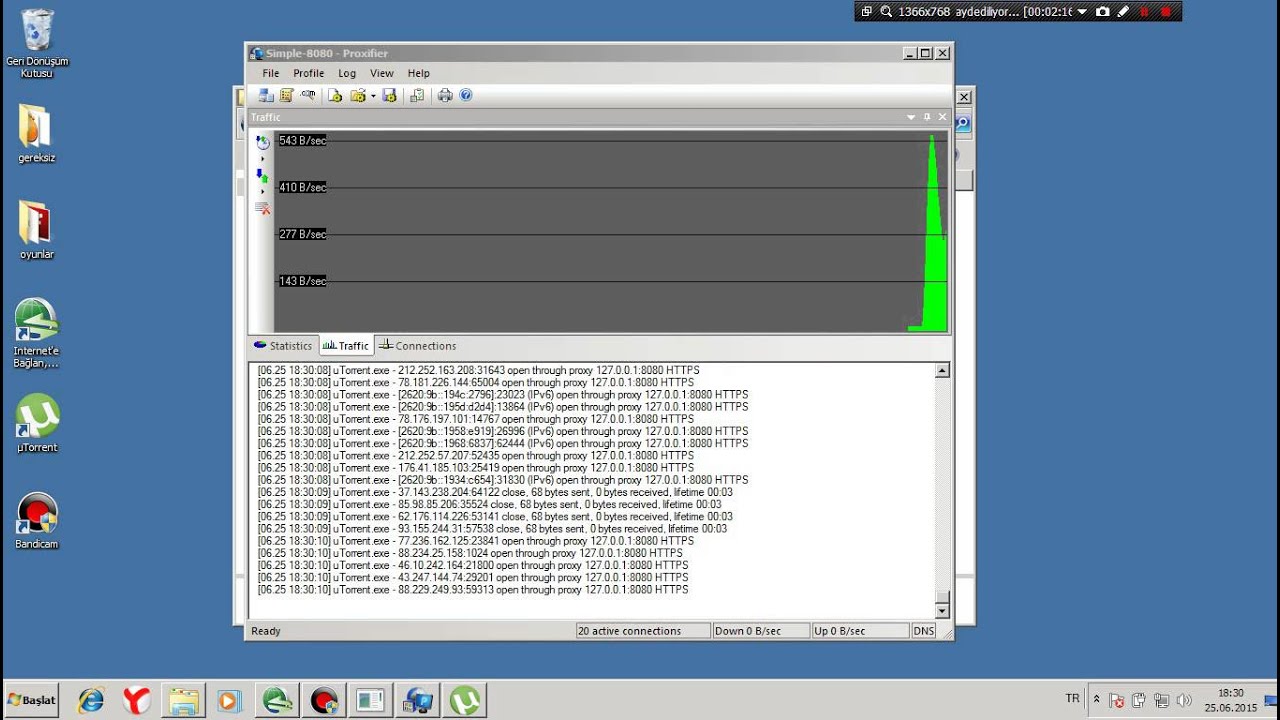The image size is (1280, 720).
Task: Select the gereksiz folder on the desktop
Action: click(36, 133)
